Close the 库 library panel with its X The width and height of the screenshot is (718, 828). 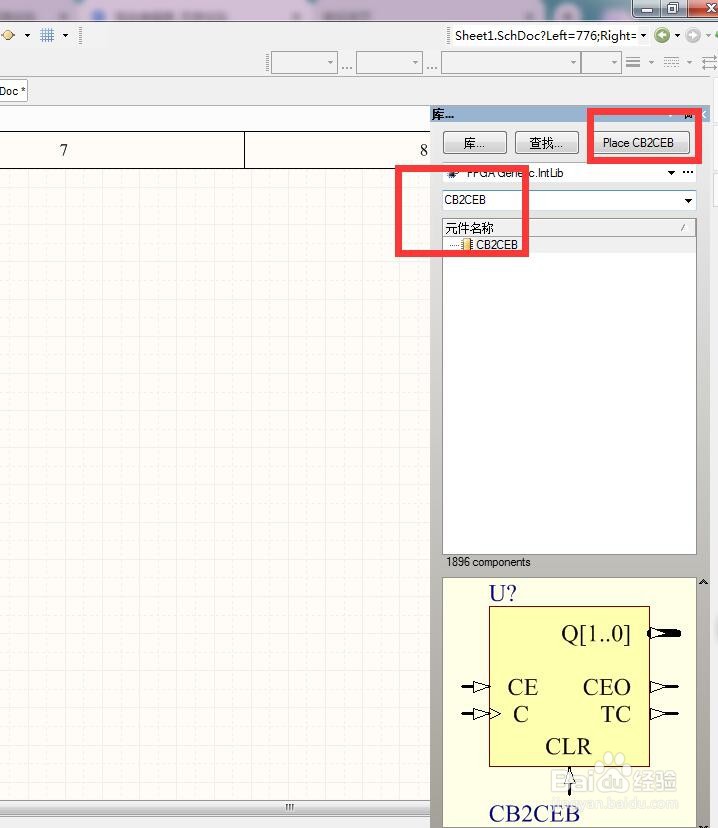pyautogui.click(x=704, y=114)
